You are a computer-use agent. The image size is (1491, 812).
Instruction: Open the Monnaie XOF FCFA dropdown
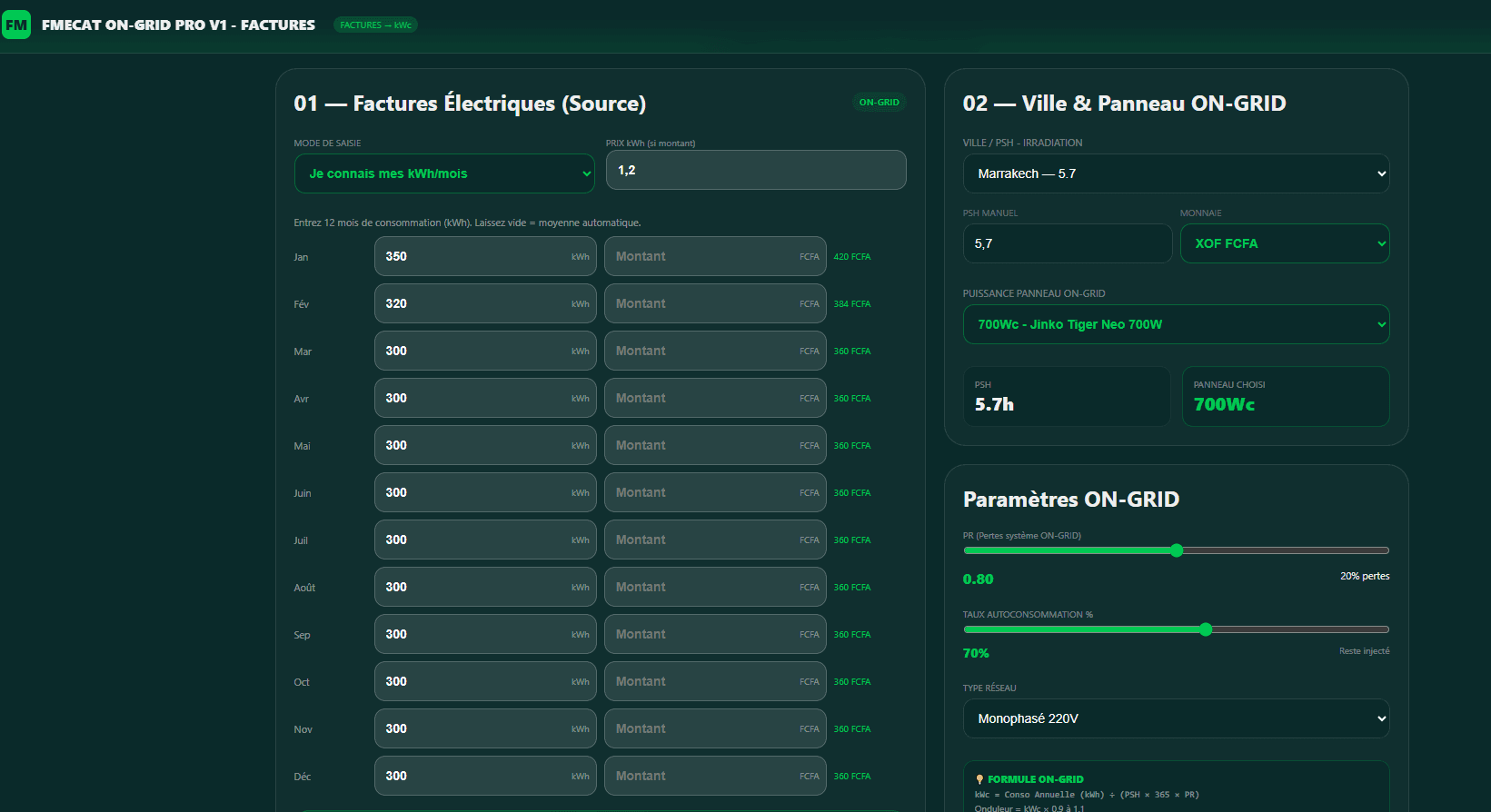tap(1285, 243)
